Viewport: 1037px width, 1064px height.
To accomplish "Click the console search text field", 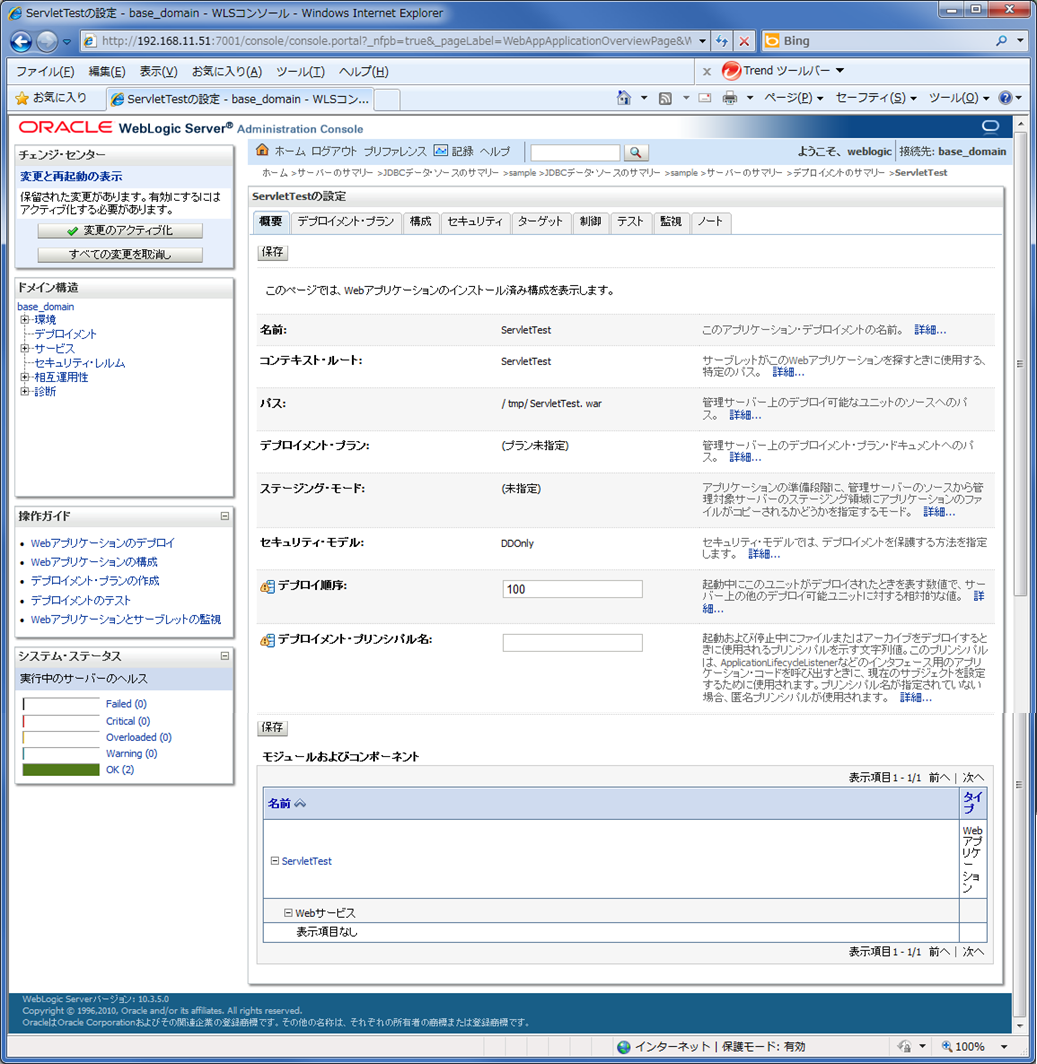I will tap(576, 153).
